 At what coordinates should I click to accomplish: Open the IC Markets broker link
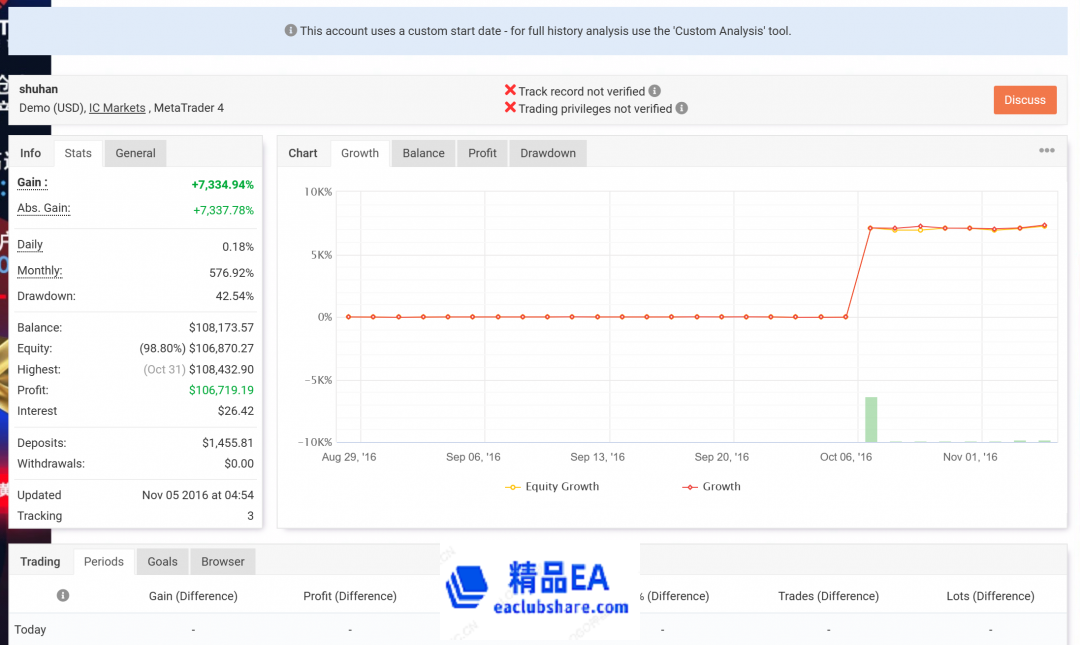pyautogui.click(x=117, y=108)
